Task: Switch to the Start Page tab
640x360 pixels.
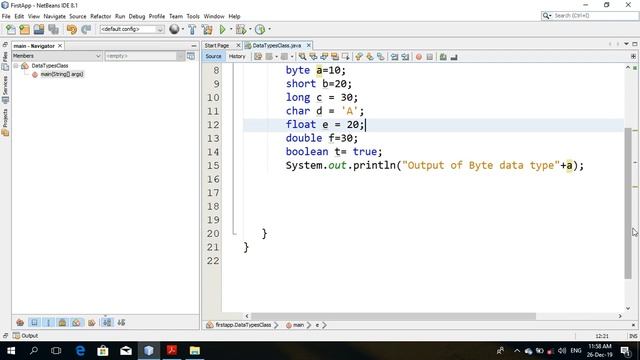Action: pos(217,45)
